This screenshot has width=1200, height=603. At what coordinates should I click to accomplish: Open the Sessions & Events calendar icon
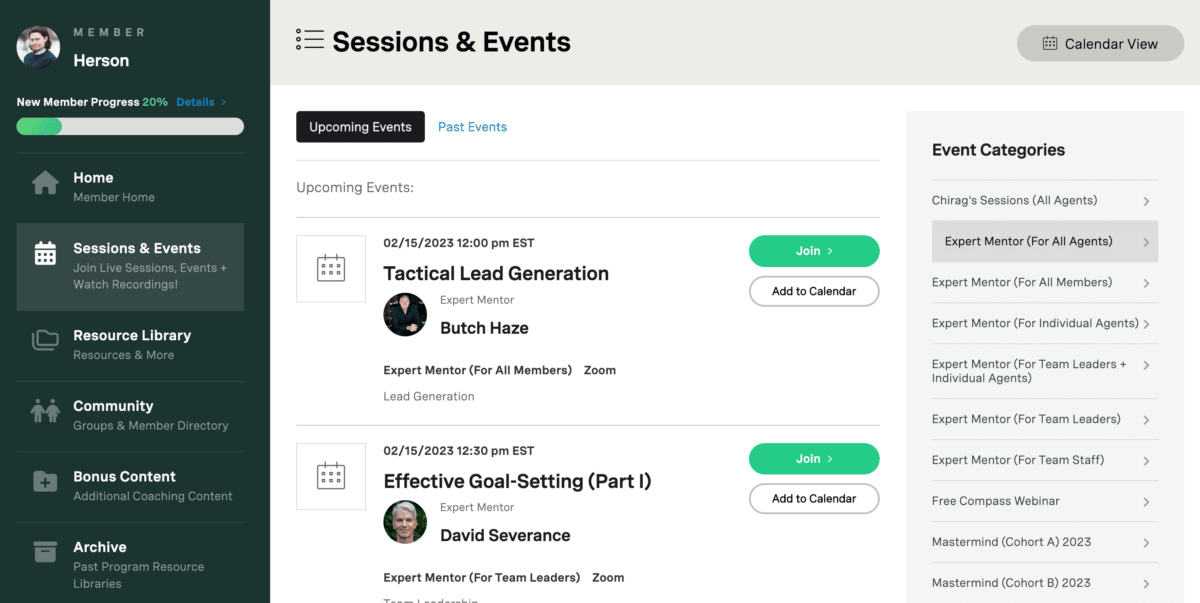coord(45,255)
